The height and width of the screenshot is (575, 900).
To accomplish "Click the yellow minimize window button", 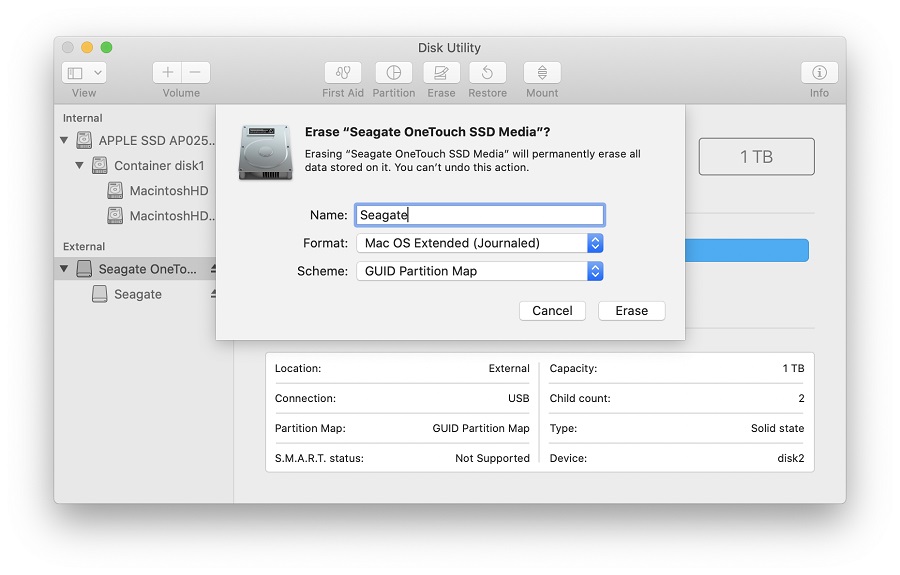I will tap(87, 47).
